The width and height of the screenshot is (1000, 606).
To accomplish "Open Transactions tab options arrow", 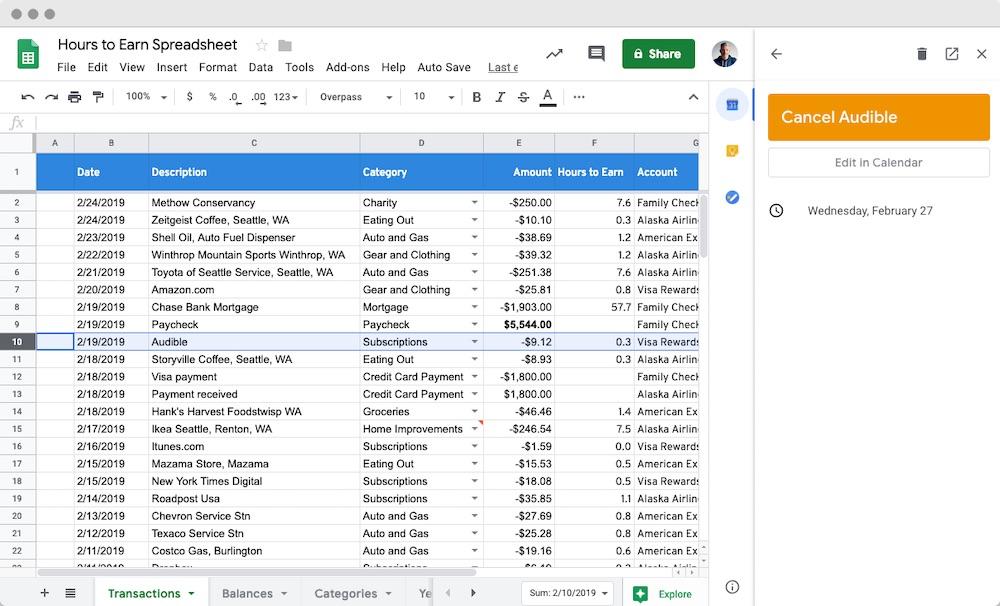I will (x=191, y=594).
